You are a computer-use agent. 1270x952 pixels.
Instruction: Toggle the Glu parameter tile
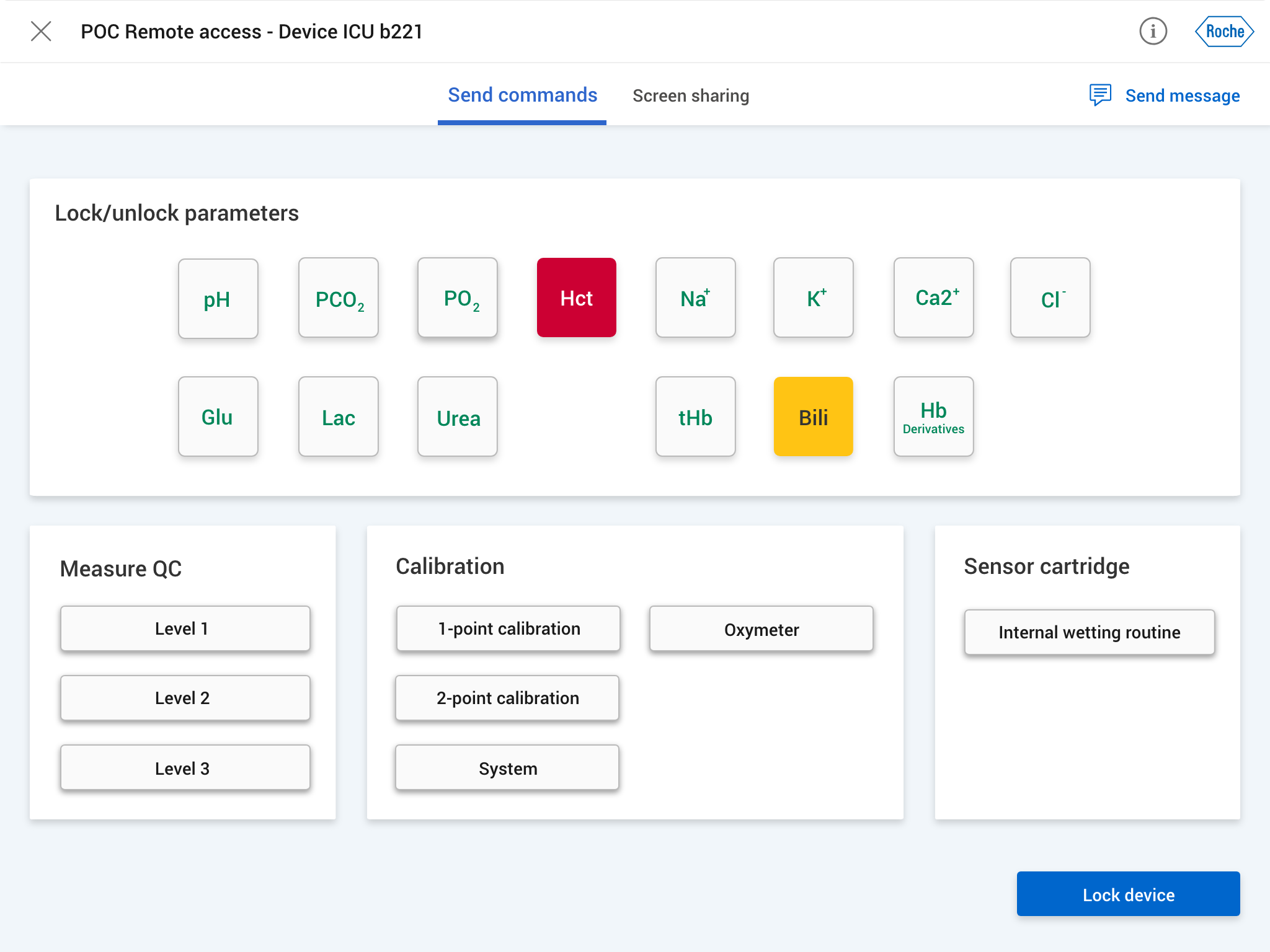[218, 417]
